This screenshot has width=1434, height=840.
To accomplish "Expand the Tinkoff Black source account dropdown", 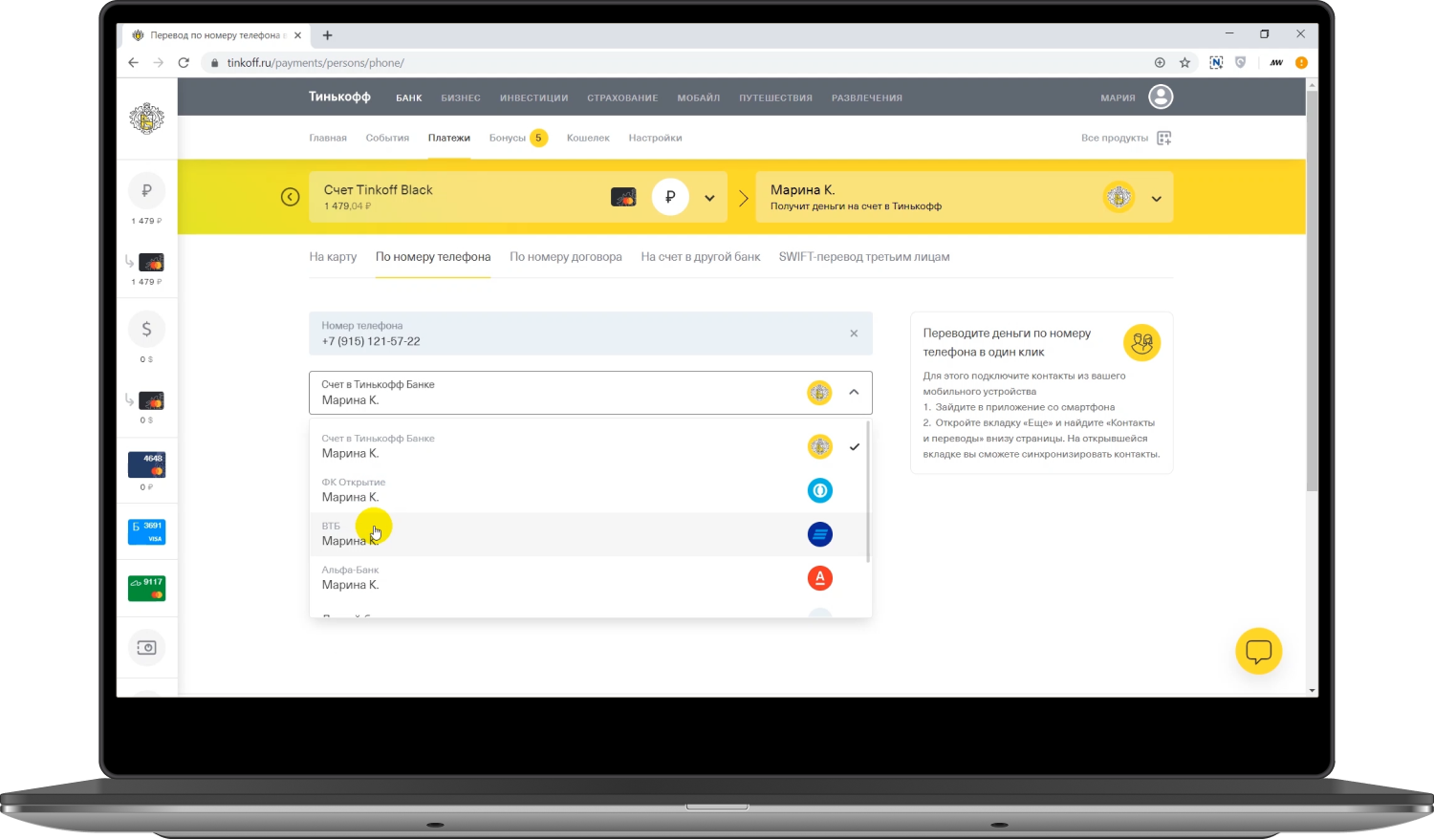I will click(x=709, y=198).
